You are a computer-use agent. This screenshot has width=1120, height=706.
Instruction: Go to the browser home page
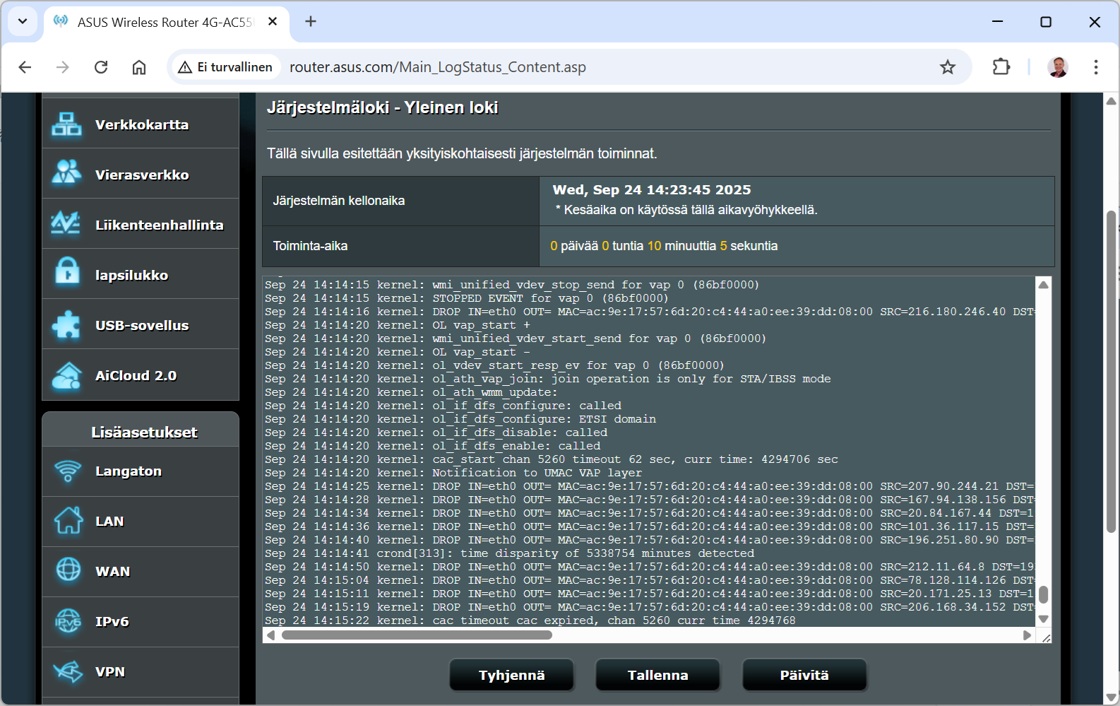point(139,67)
